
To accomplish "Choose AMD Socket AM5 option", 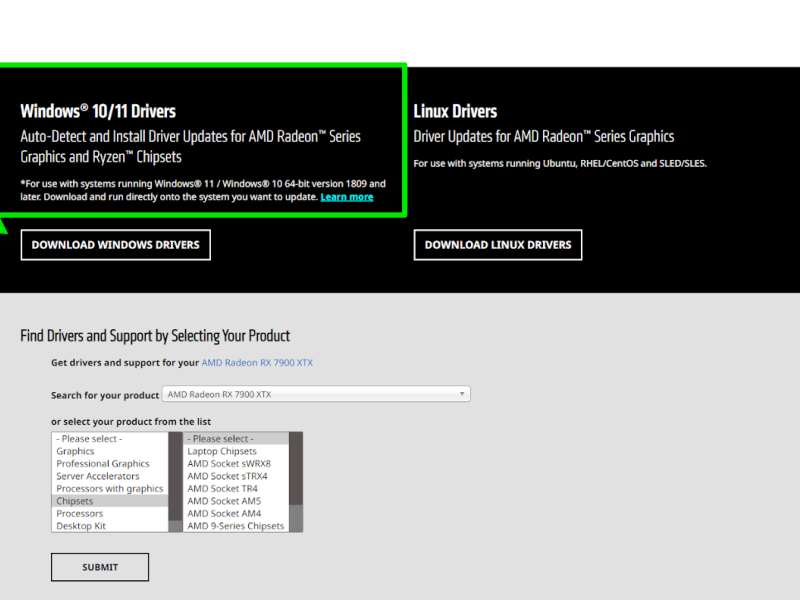I will pyautogui.click(x=236, y=501).
